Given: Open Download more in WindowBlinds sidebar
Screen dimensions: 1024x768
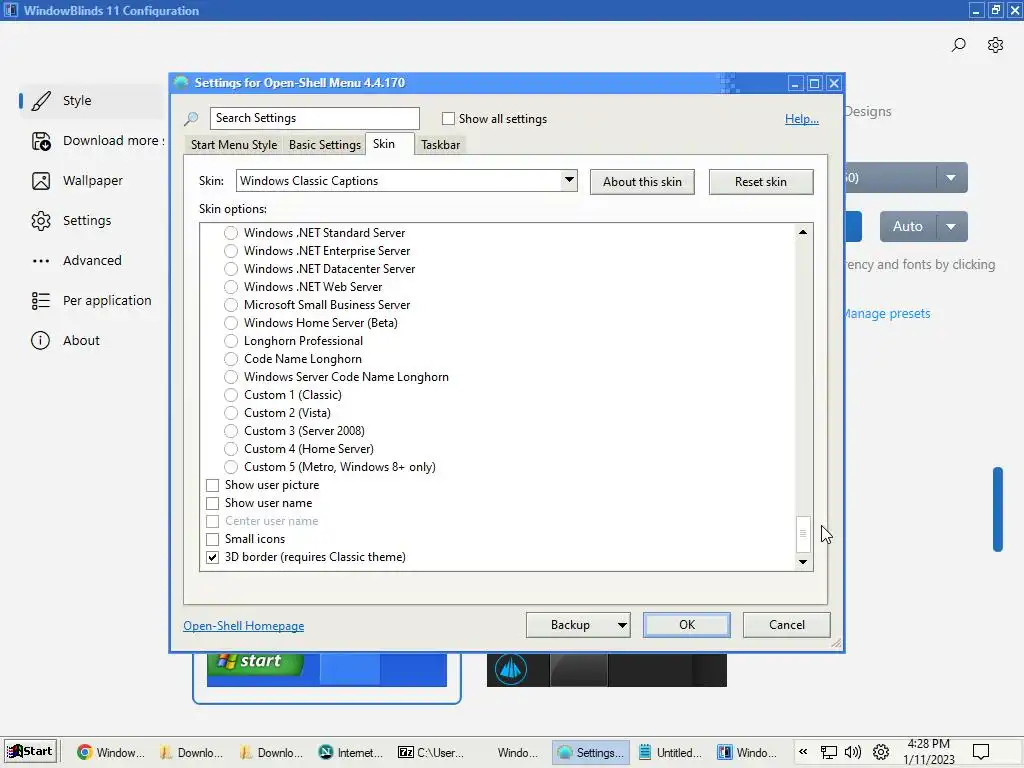Looking at the screenshot, I should (x=98, y=140).
